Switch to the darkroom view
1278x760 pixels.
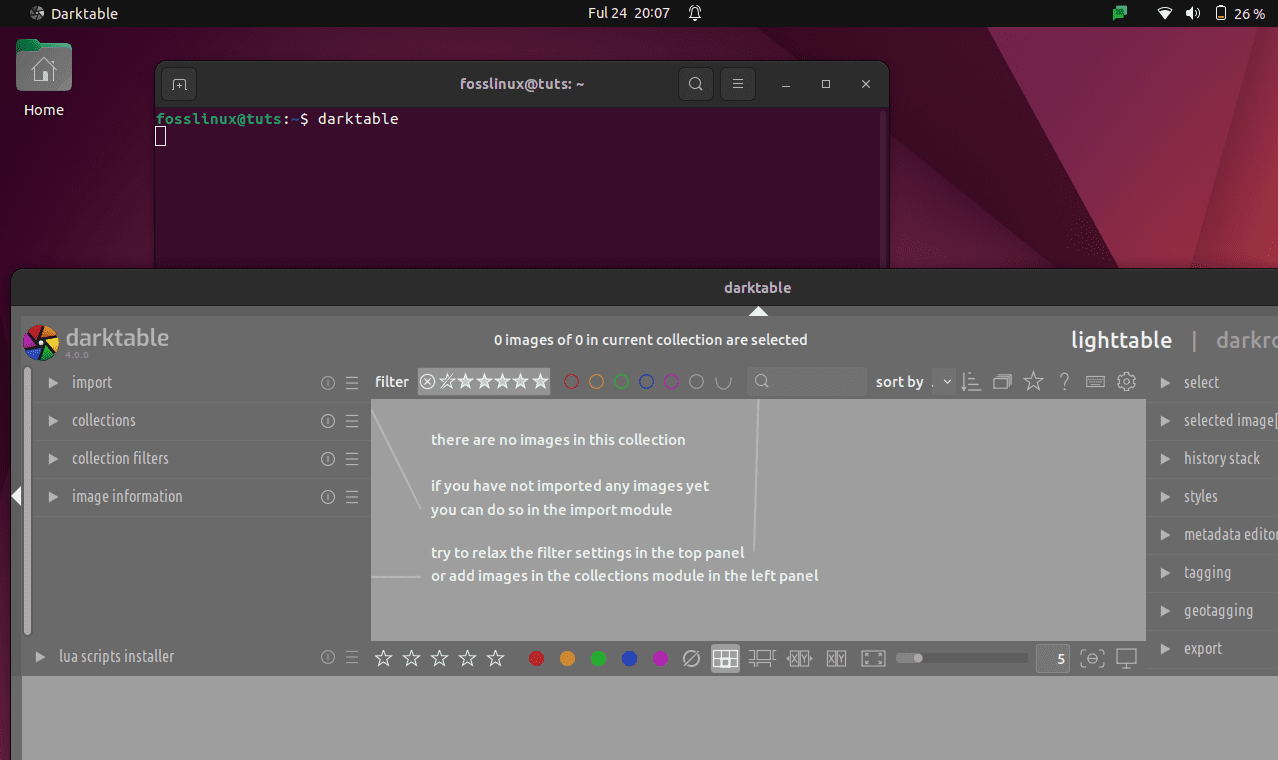click(1246, 340)
